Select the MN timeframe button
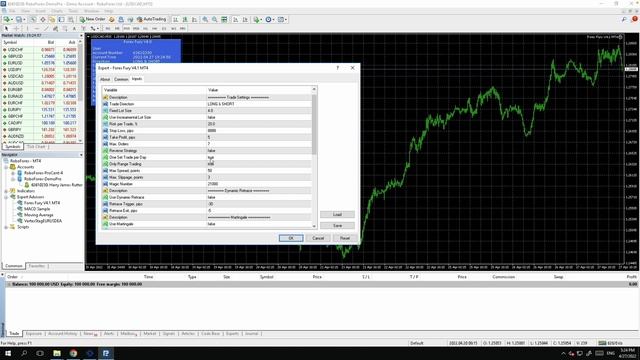 tap(182, 29)
